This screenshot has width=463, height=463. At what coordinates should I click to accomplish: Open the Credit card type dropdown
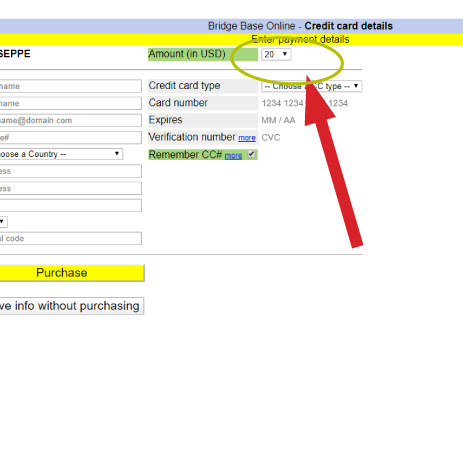click(311, 86)
